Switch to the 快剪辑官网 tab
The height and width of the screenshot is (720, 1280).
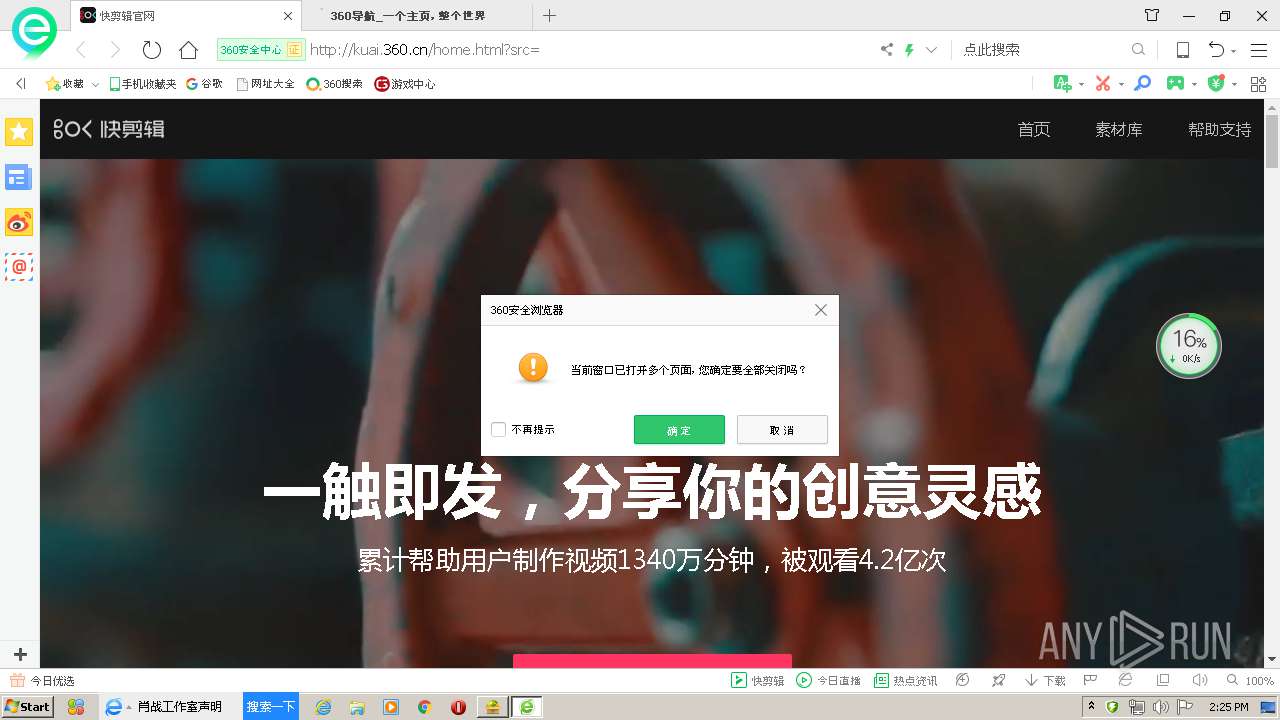point(186,15)
